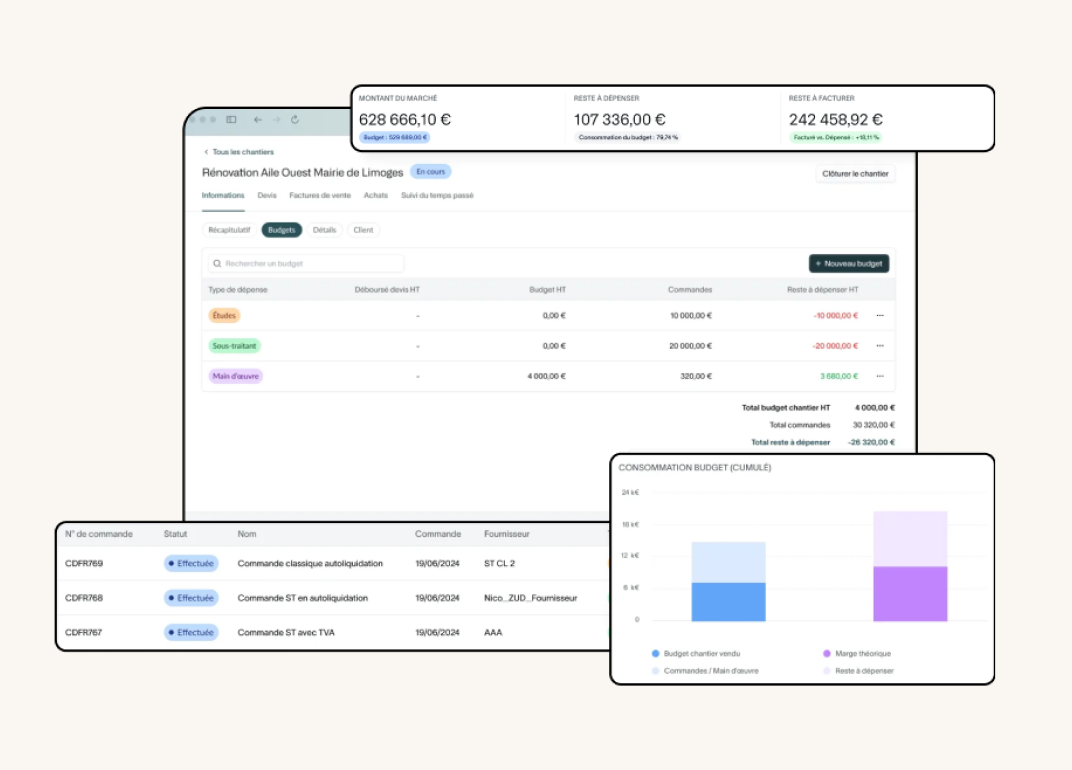
Task: Click the browser forward arrow
Action: 276,120
